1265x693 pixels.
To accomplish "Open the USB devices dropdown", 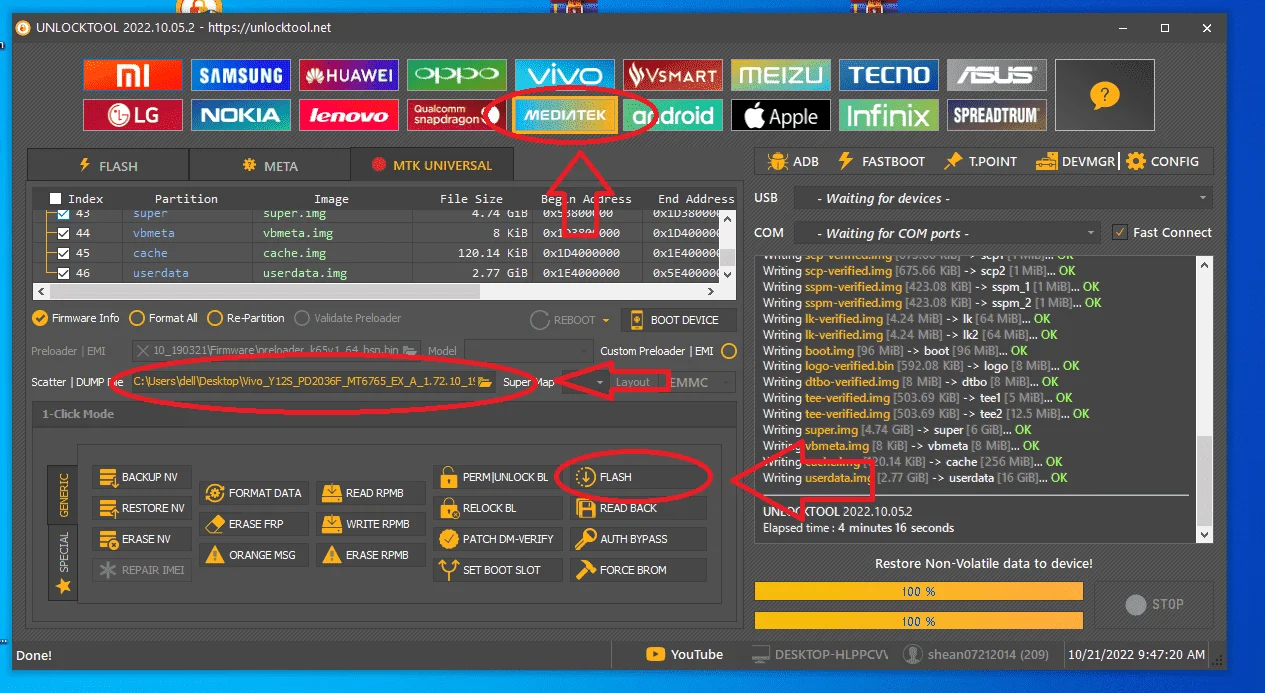I will pyautogui.click(x=1005, y=198).
